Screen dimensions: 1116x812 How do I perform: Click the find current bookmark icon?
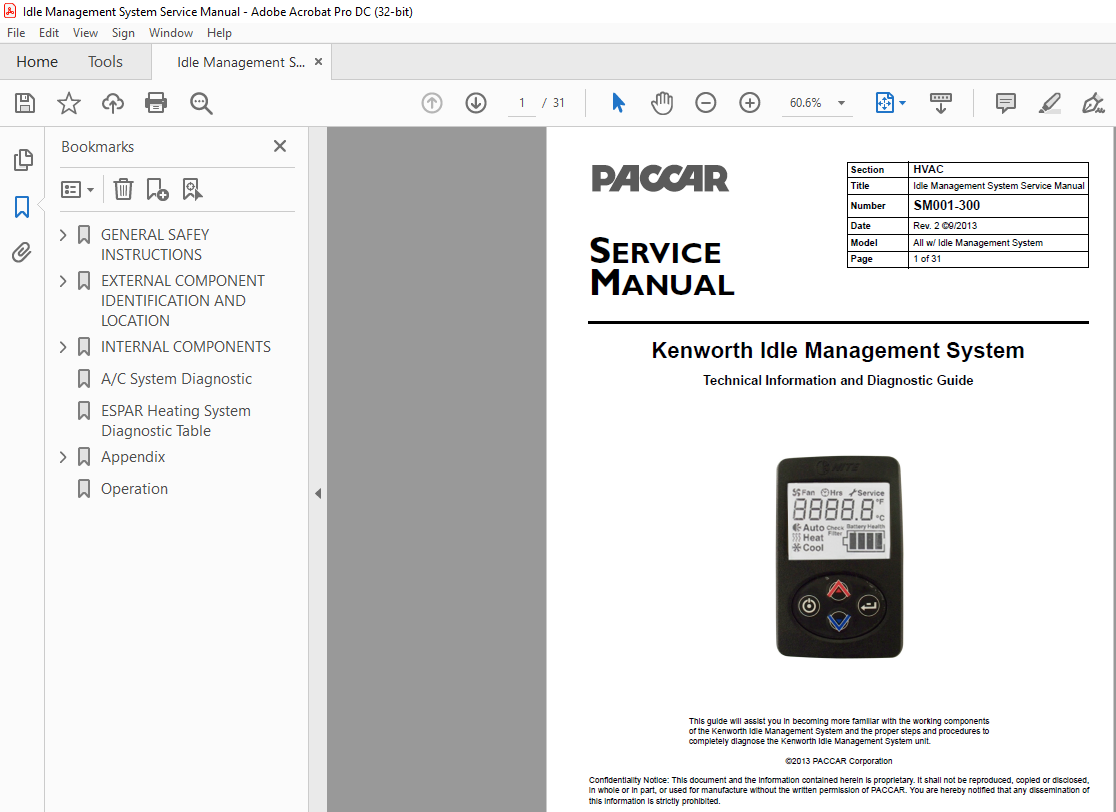click(x=192, y=189)
